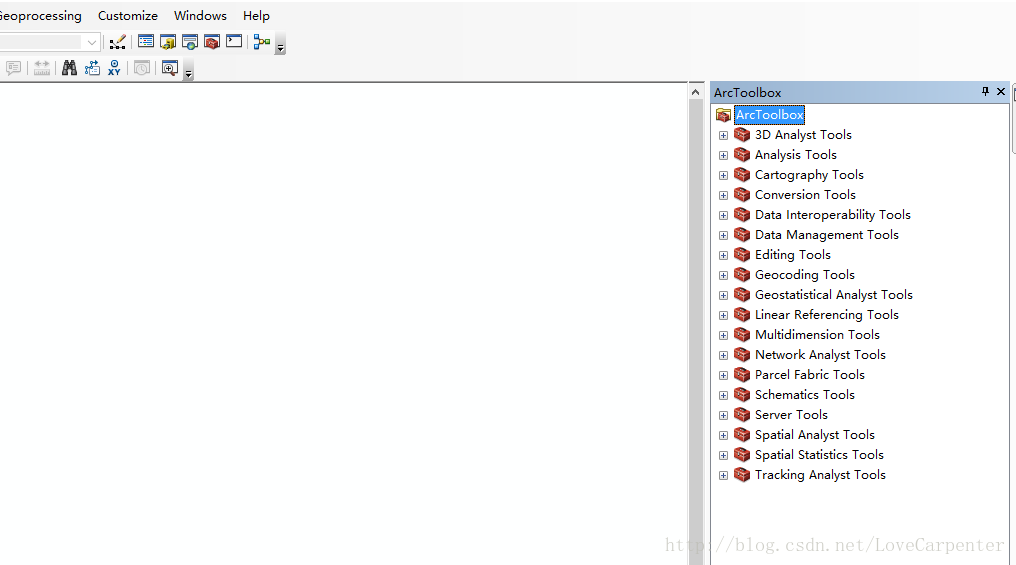Expand the Geostatistical Analyst Tools toolbox
The image size is (1016, 565).
tap(723, 295)
